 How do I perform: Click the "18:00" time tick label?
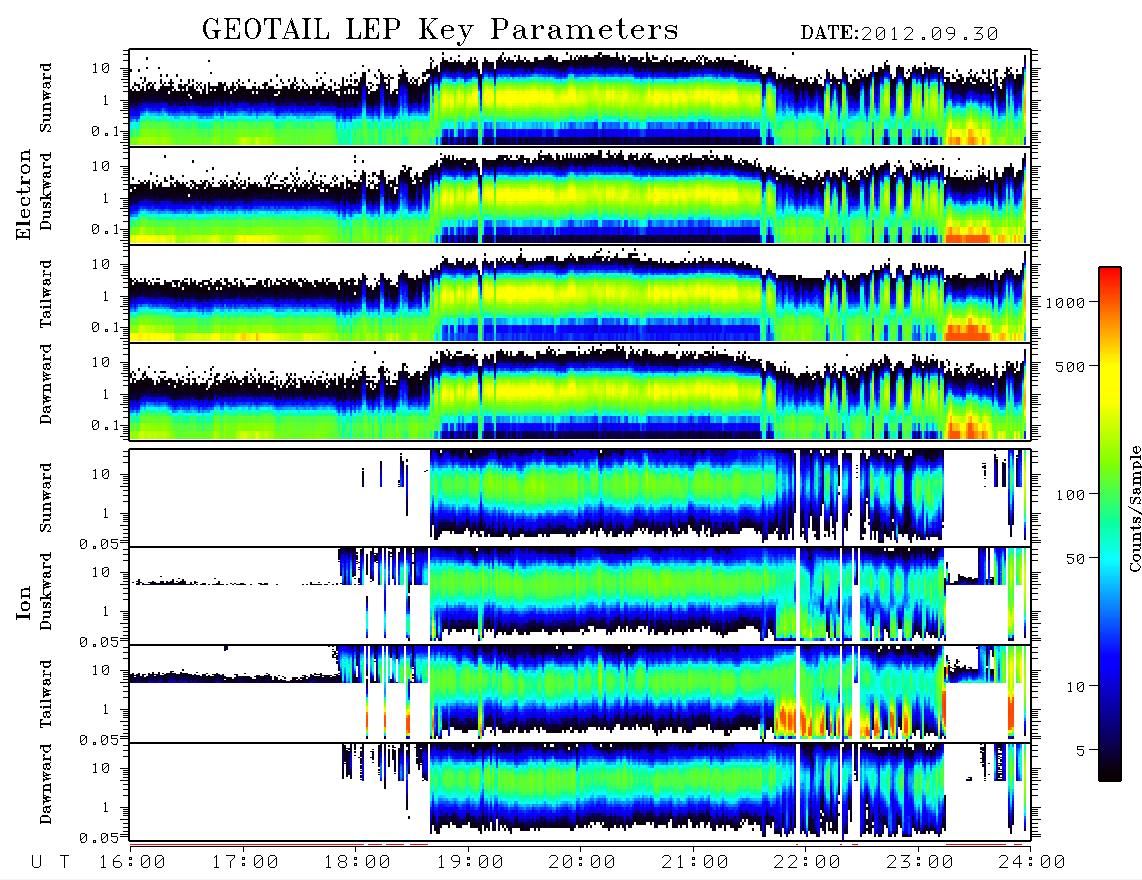pos(358,862)
